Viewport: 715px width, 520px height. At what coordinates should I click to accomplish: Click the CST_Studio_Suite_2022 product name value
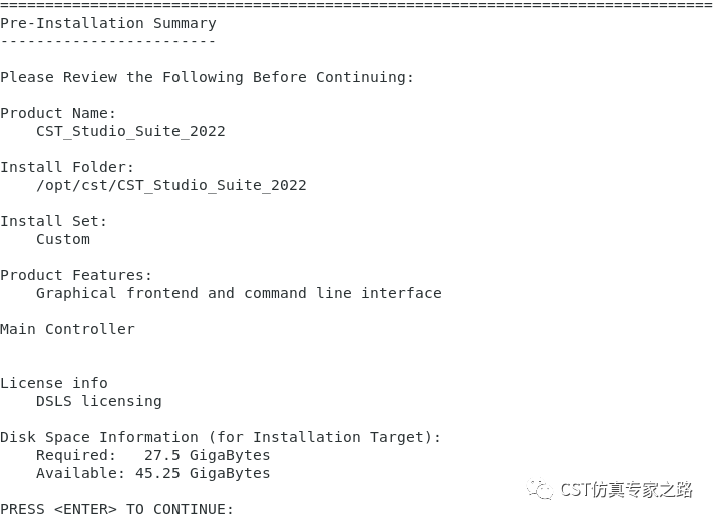point(131,131)
